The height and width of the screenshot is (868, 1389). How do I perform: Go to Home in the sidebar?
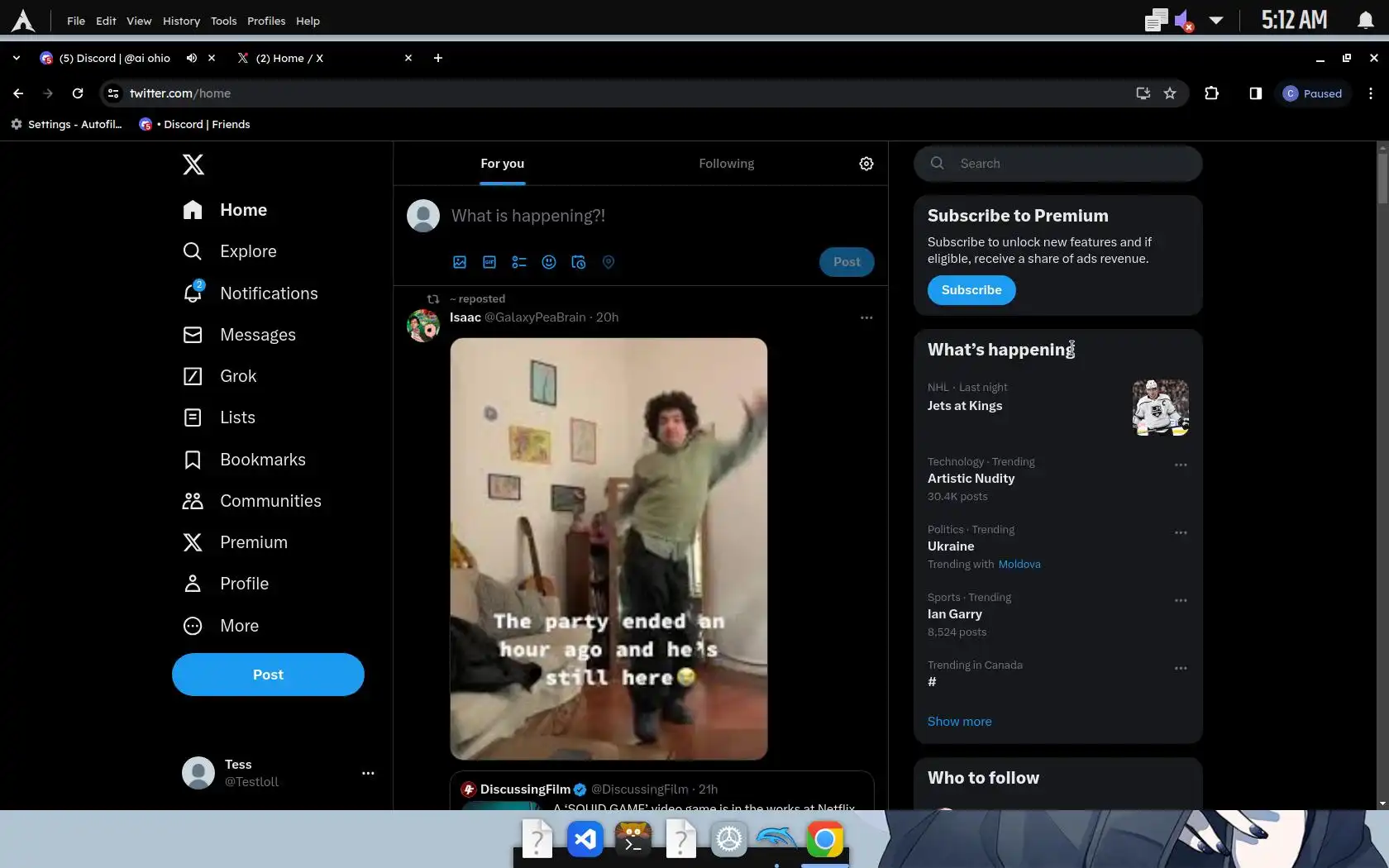[x=225, y=210]
